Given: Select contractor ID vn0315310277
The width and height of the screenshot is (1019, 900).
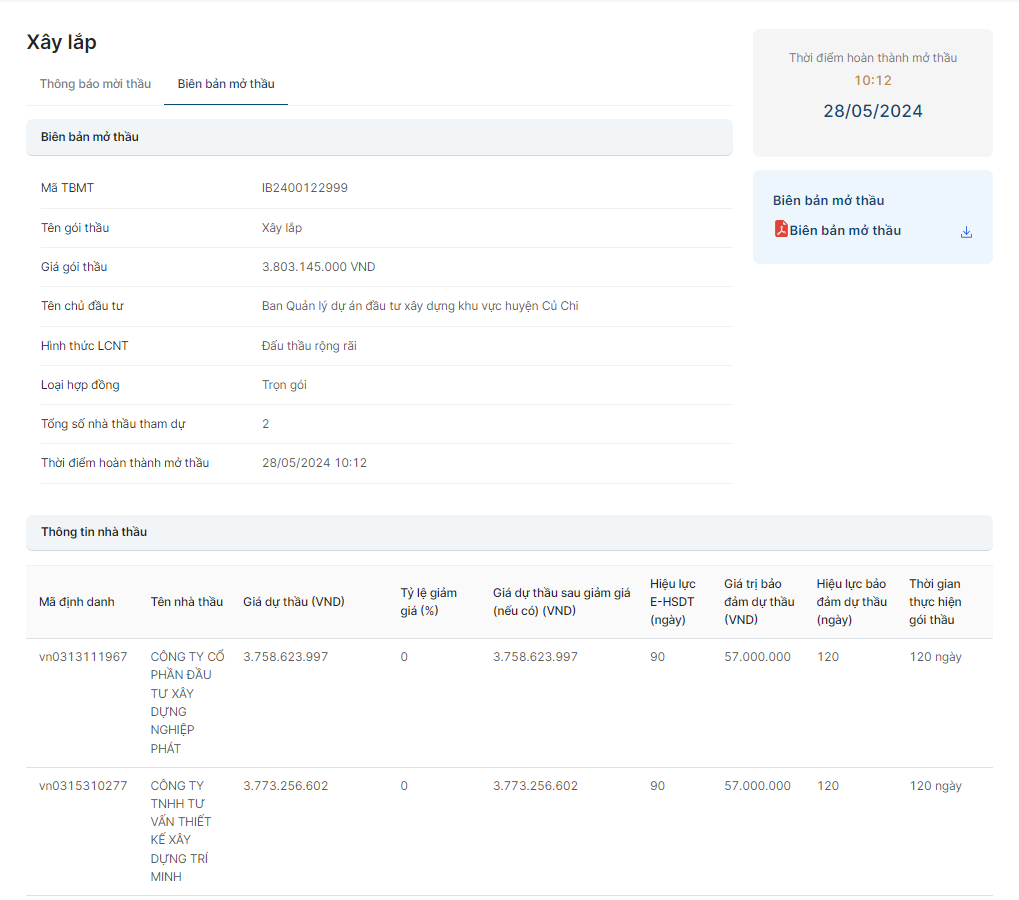Looking at the screenshot, I should tap(83, 786).
